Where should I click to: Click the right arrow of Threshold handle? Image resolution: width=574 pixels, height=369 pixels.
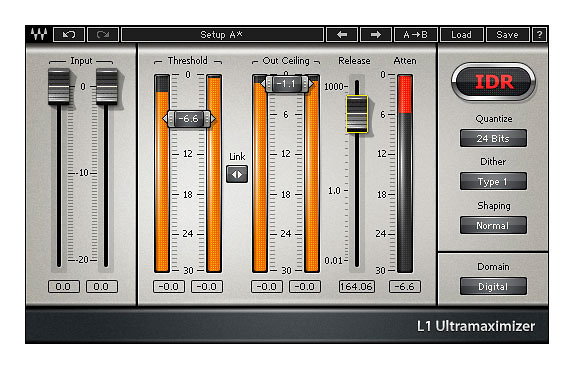pyautogui.click(x=213, y=119)
